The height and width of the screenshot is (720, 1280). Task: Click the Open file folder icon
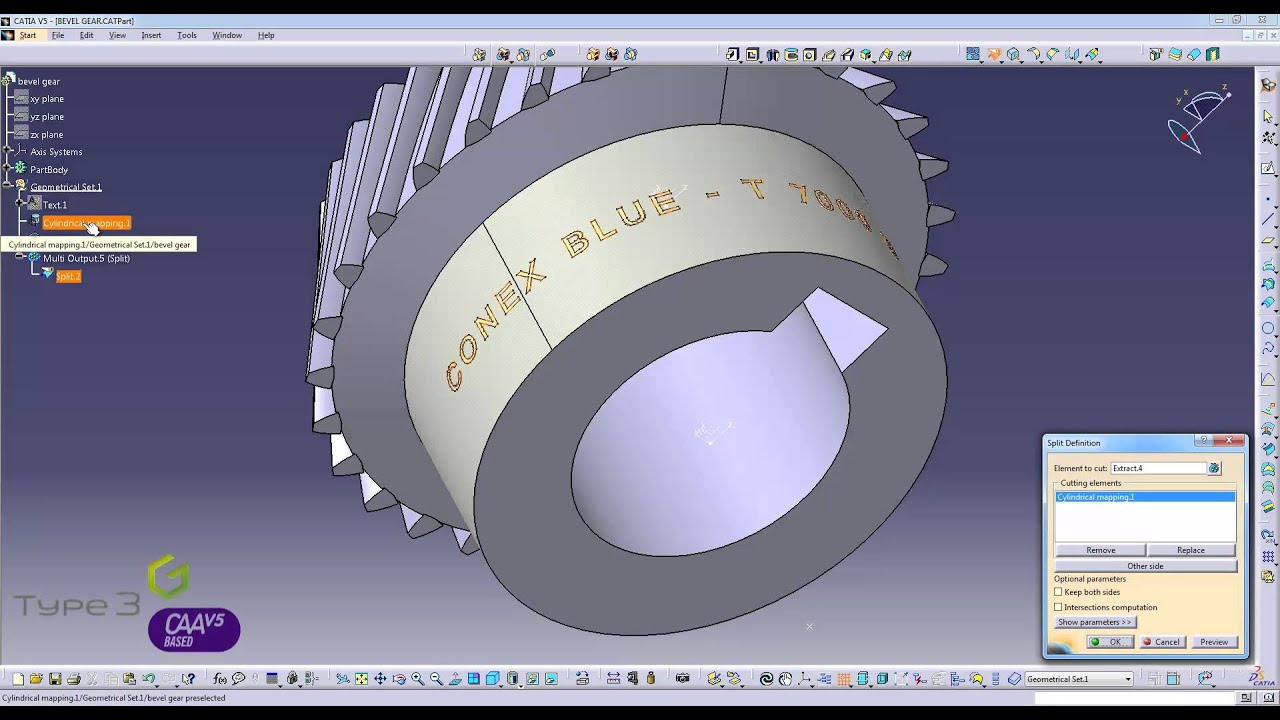tap(36, 679)
